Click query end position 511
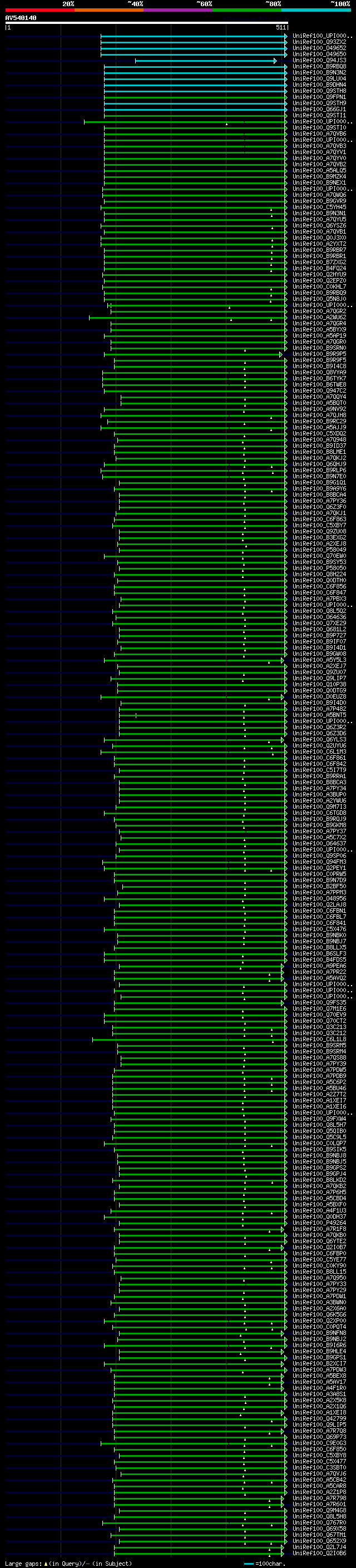This screenshot has height=1568, width=356. pyautogui.click(x=280, y=27)
